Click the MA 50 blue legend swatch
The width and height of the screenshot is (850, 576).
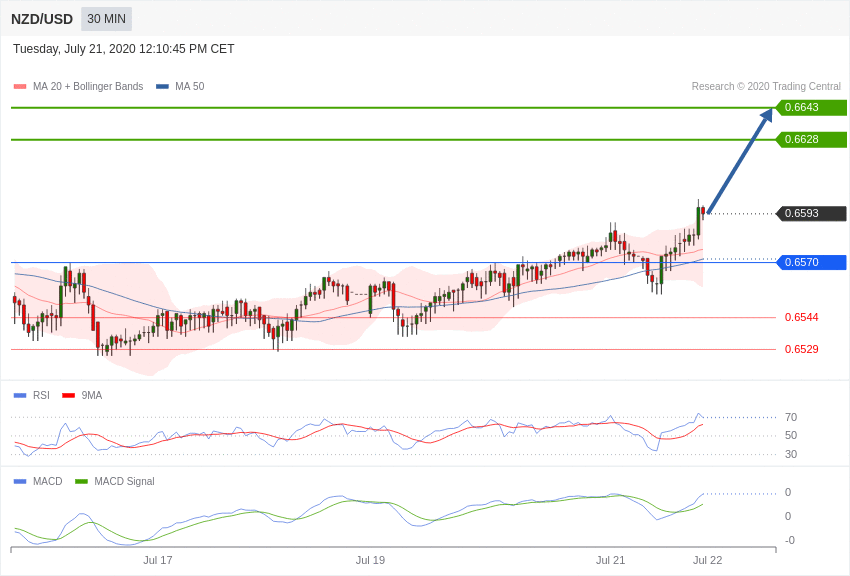click(x=162, y=86)
